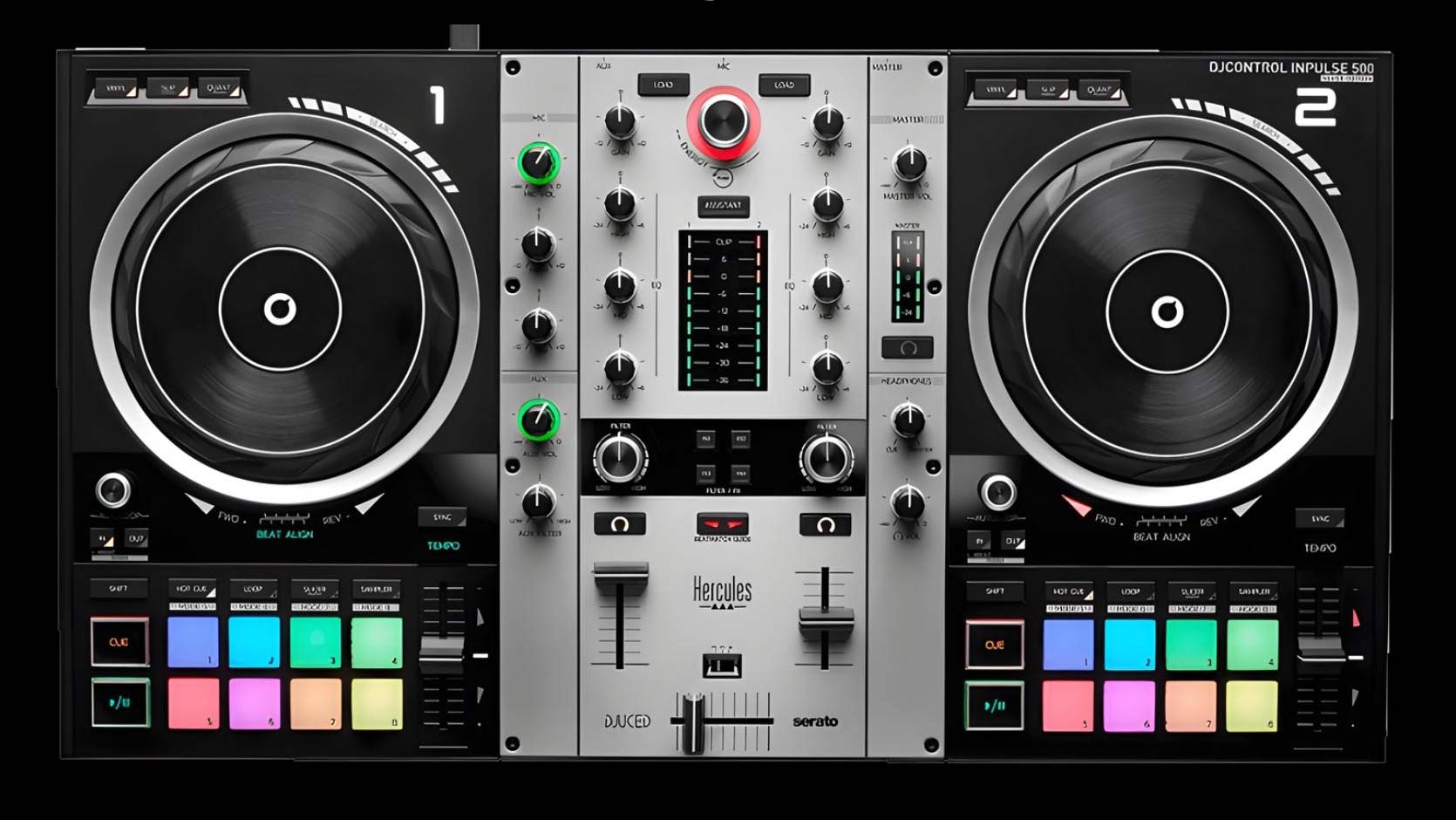Select Sampler pad mode on deck 2
Image resolution: width=1456 pixels, height=820 pixels.
click(1252, 591)
